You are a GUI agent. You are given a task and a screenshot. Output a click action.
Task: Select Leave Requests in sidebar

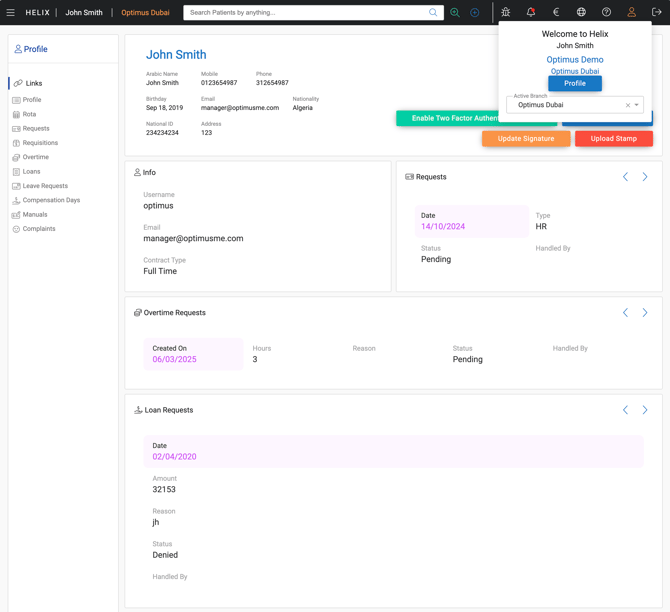(45, 186)
